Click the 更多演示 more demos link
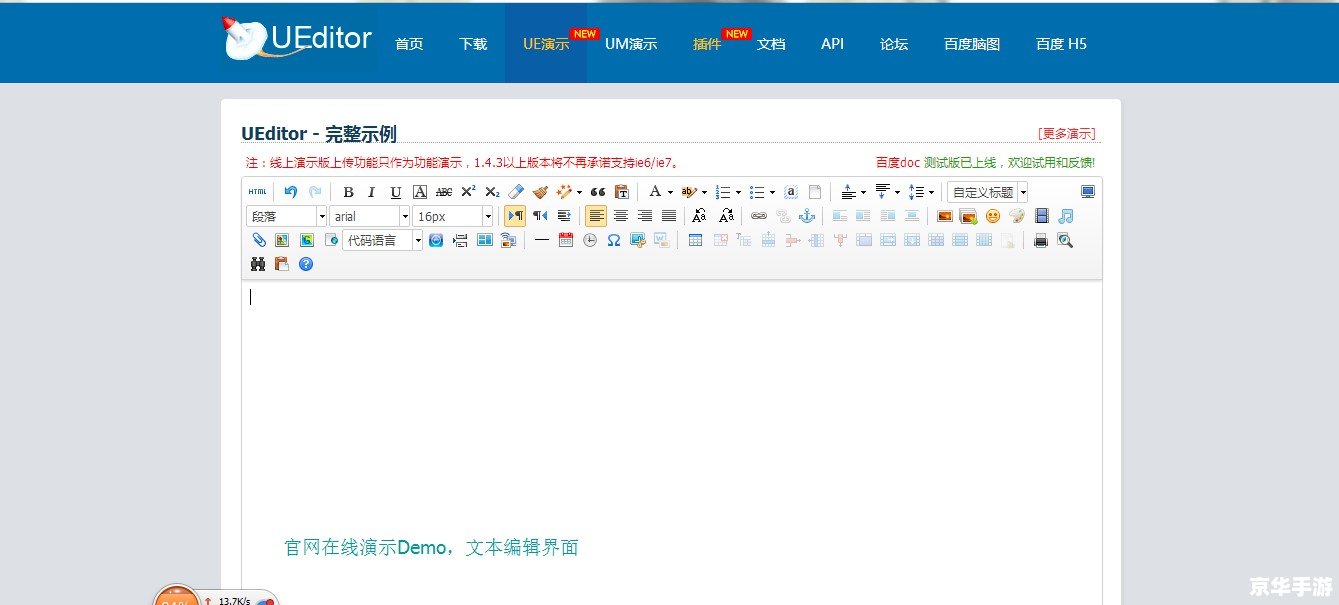The image size is (1339, 605). click(x=1067, y=133)
